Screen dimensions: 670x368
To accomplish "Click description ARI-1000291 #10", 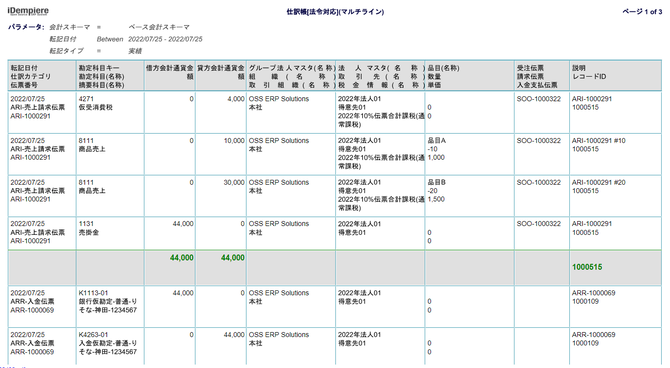I will [x=599, y=141].
